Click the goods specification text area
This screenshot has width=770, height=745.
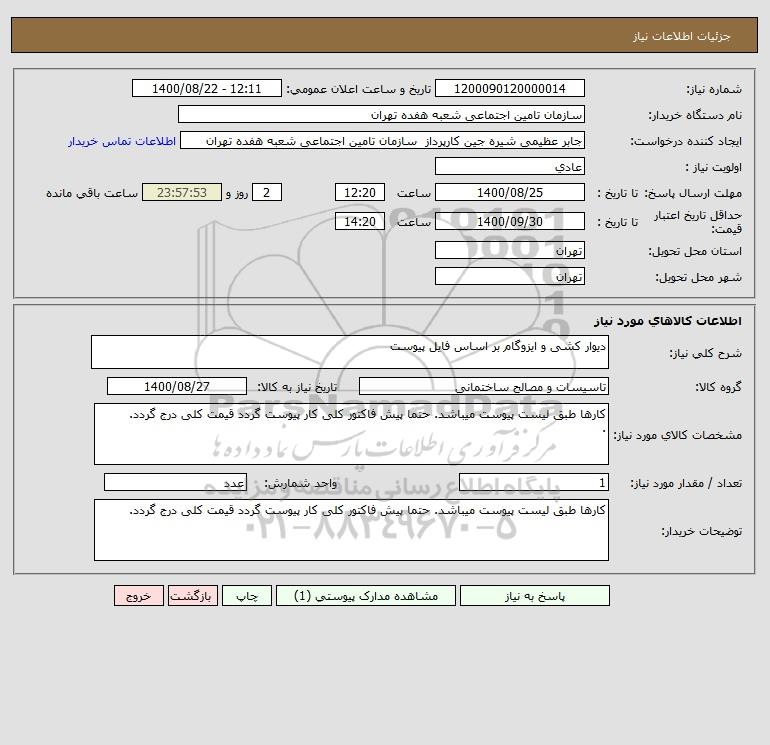[x=351, y=434]
